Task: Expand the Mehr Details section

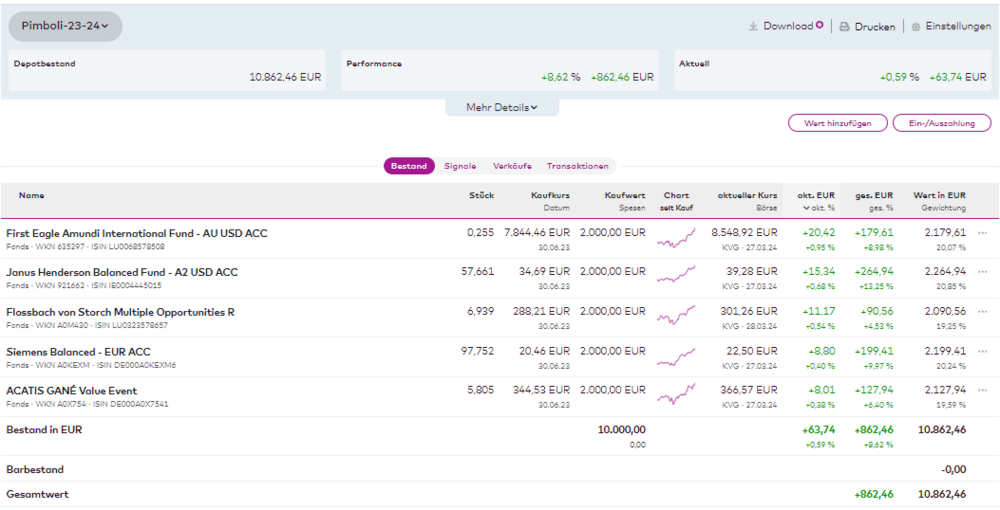Action: point(501,107)
